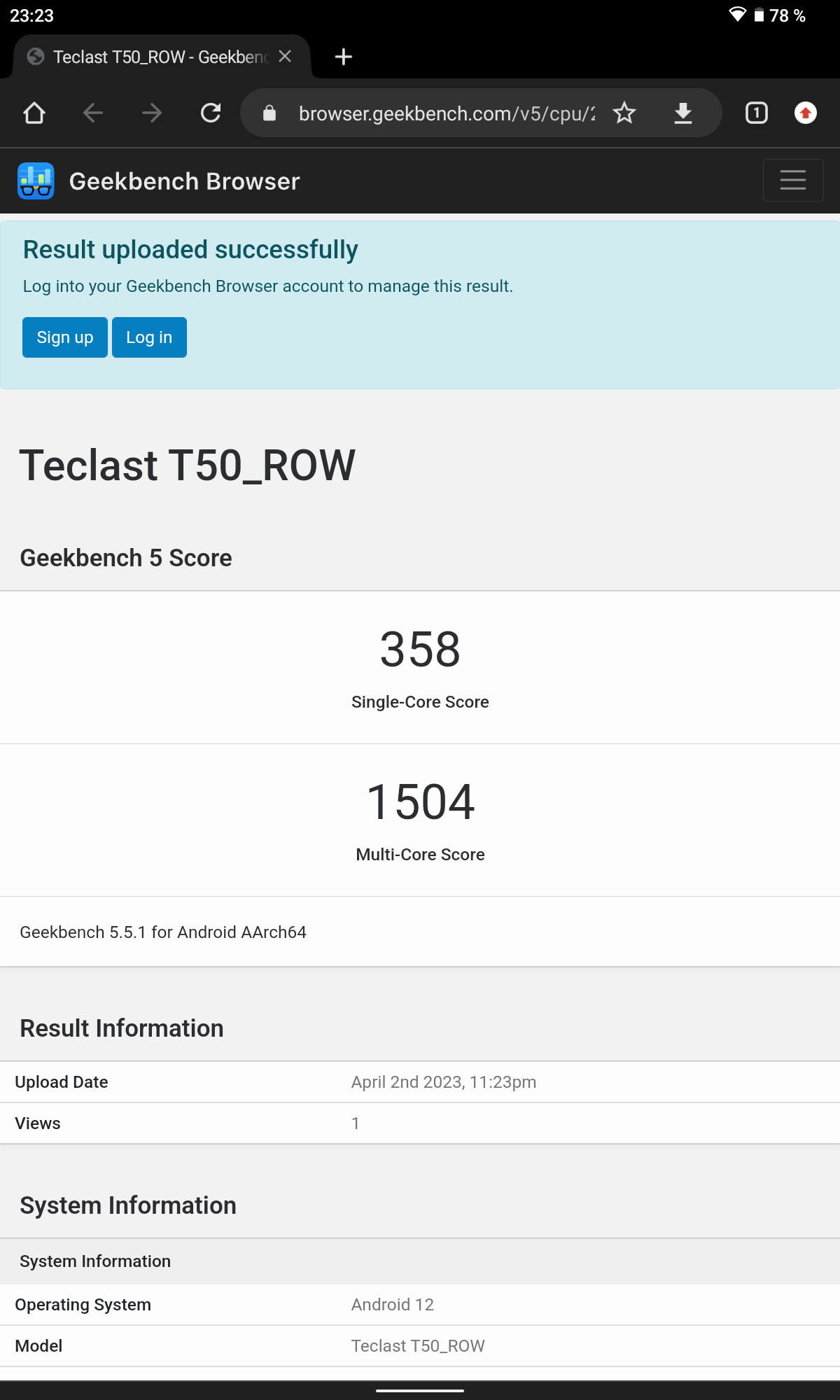Click the Geekbench logo icon
The width and height of the screenshot is (840, 1400).
click(x=36, y=181)
